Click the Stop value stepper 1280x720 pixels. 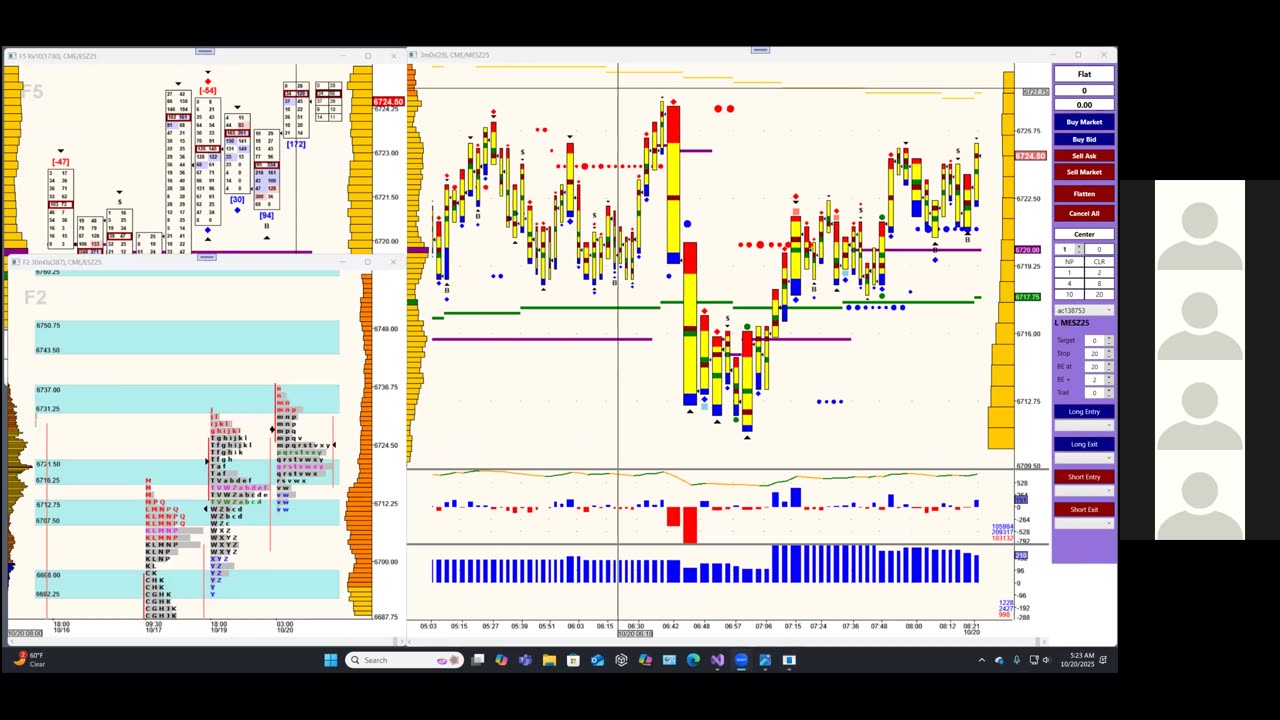coord(1109,354)
